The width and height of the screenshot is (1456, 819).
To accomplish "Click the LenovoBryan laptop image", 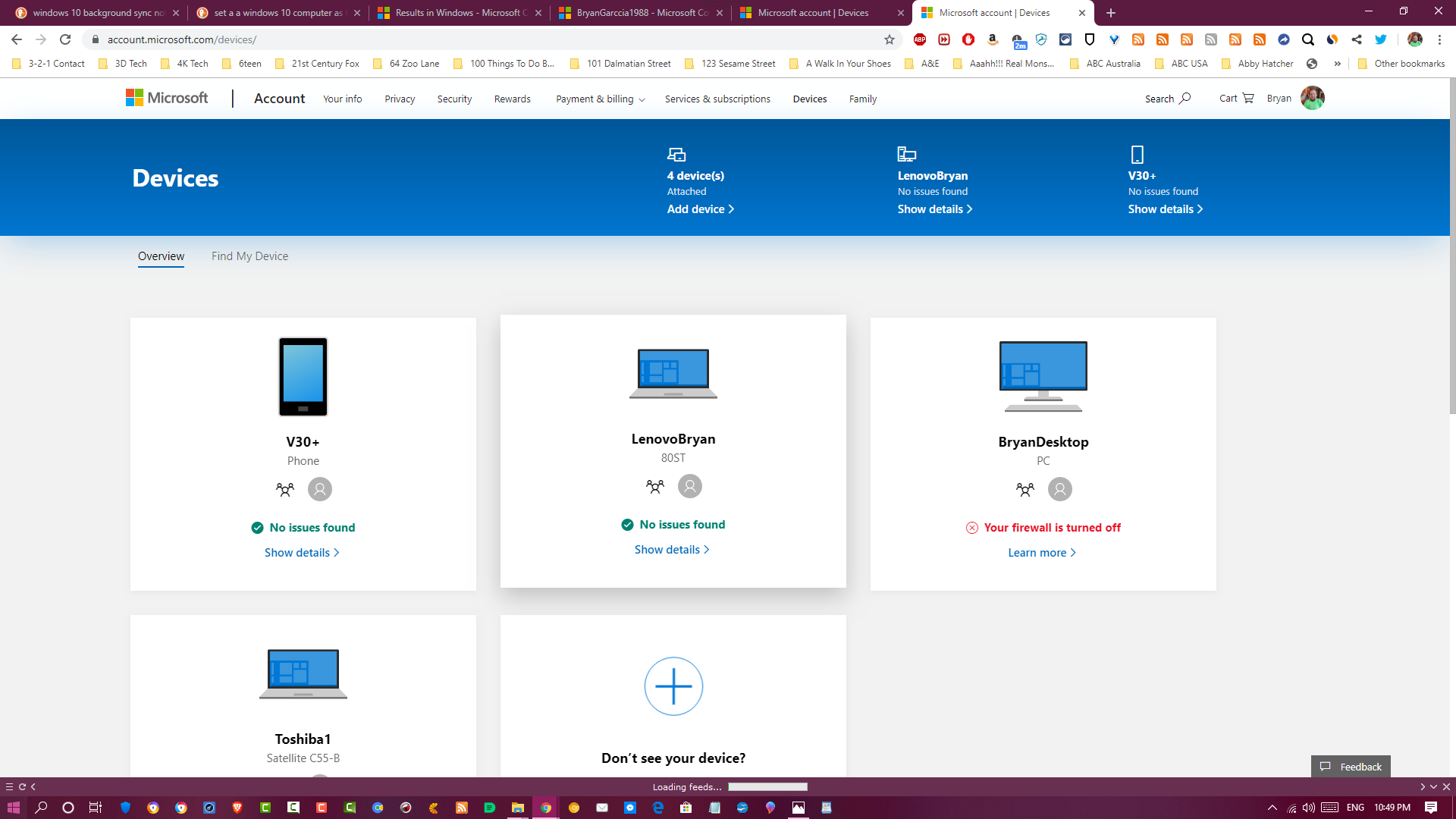I will pos(673,374).
